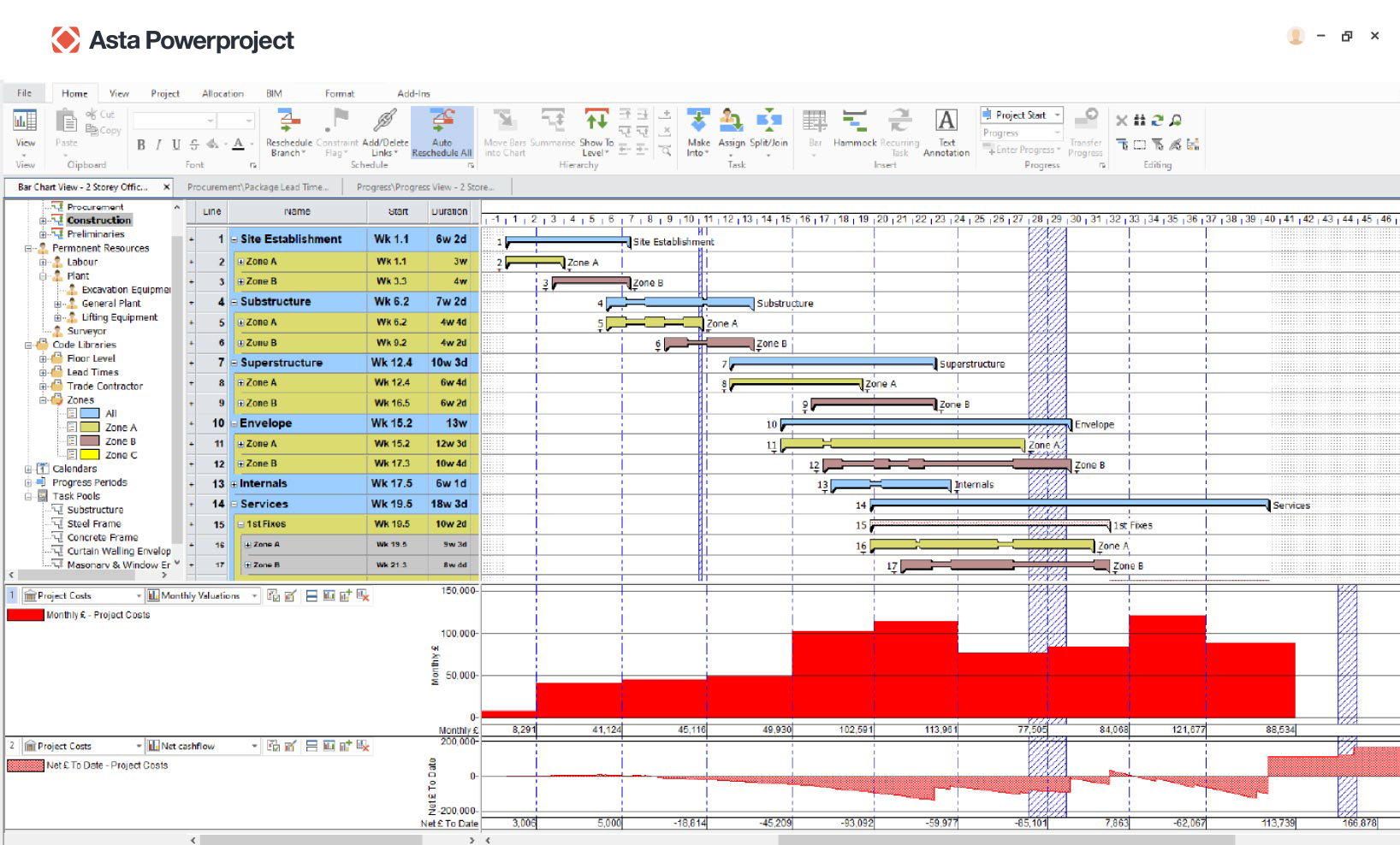Switch to the BIM ribbon tab
The width and height of the screenshot is (1400, 845).
click(x=274, y=94)
